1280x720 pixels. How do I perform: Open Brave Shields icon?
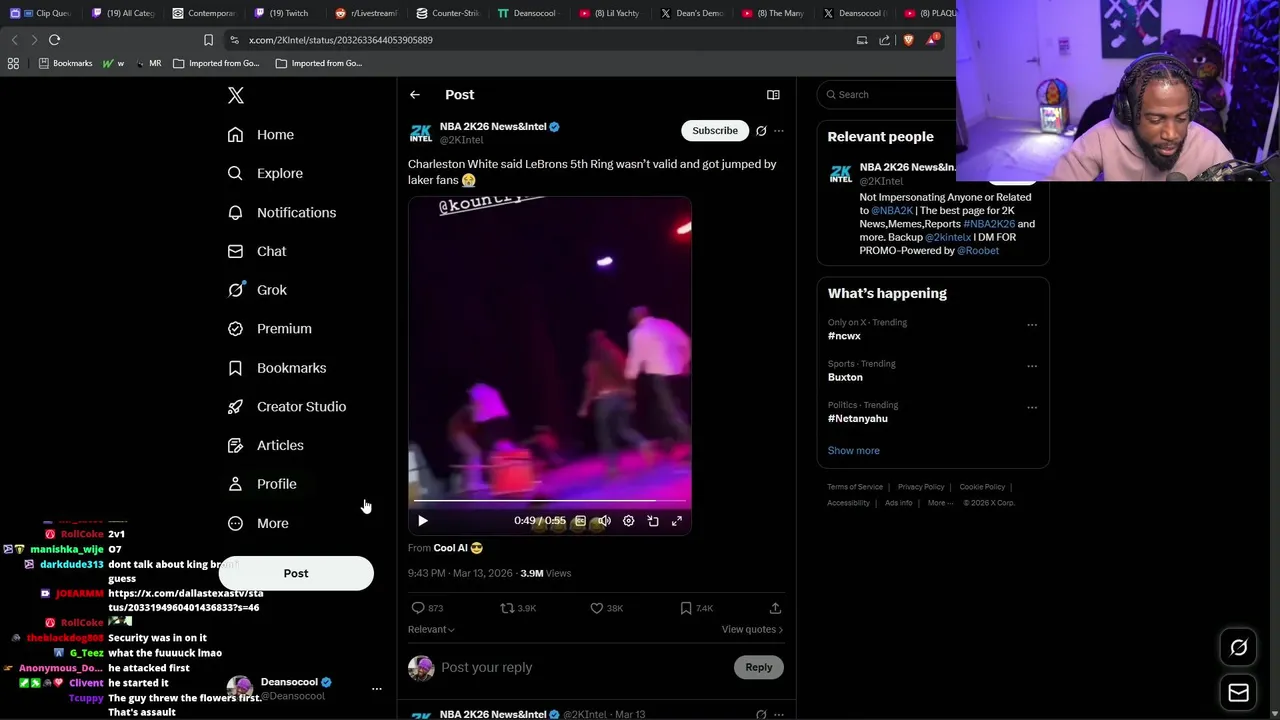(908, 40)
